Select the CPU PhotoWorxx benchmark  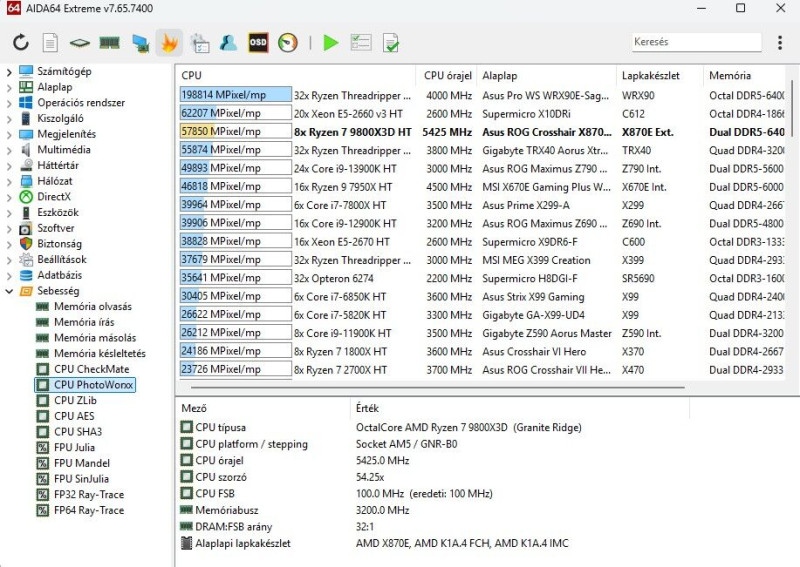pyautogui.click(x=85, y=385)
